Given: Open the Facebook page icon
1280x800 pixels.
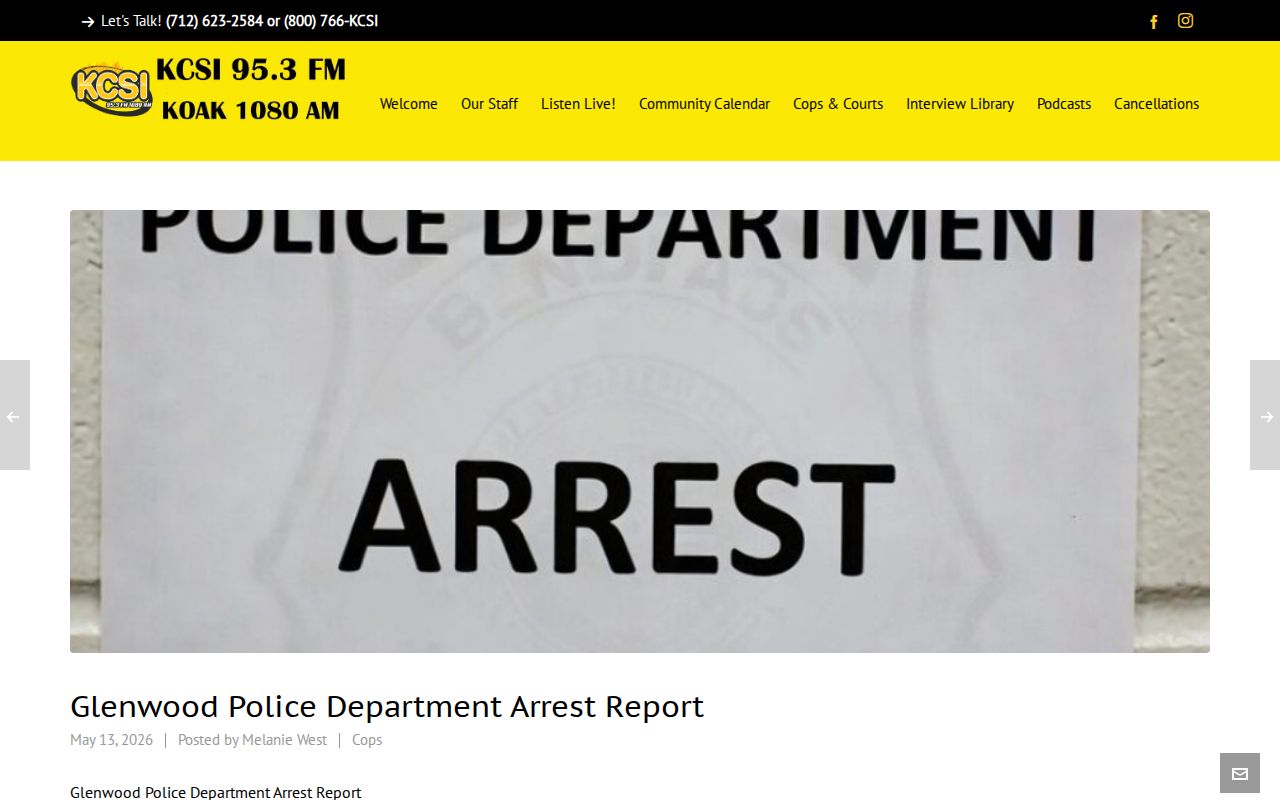Looking at the screenshot, I should click(1153, 21).
